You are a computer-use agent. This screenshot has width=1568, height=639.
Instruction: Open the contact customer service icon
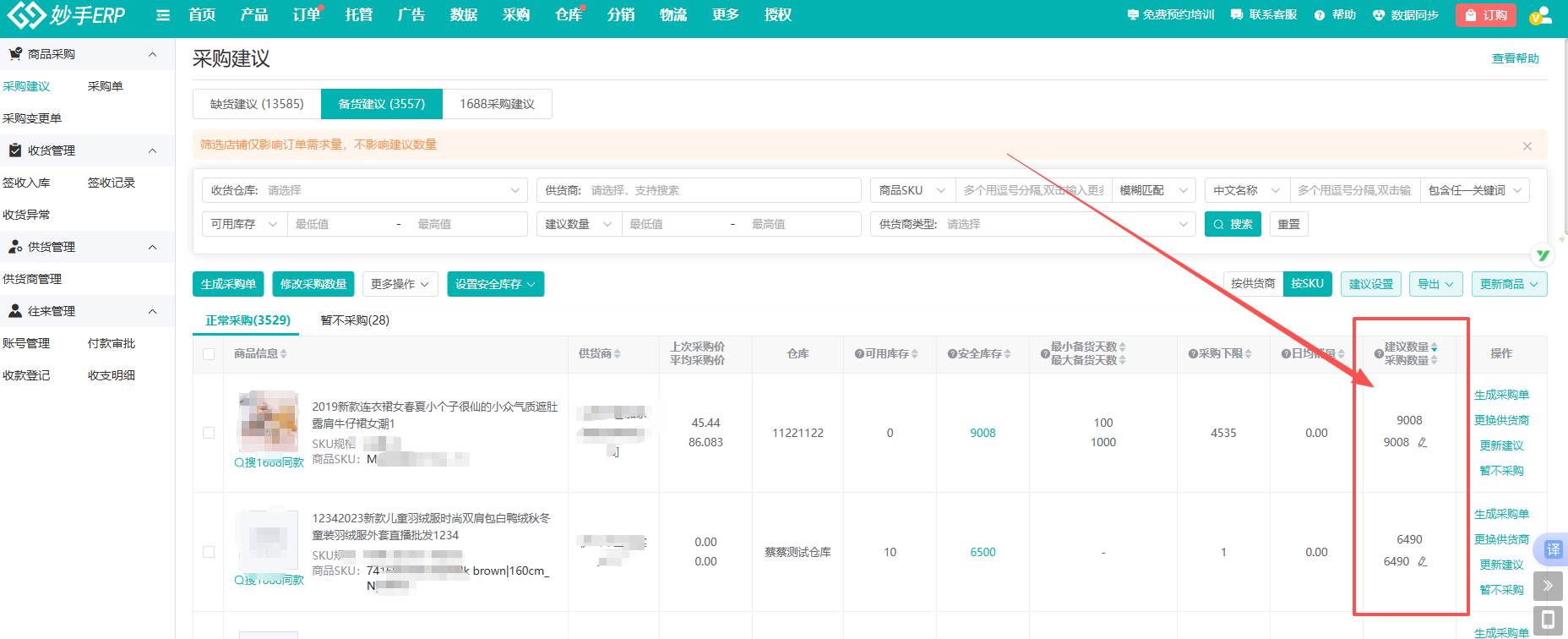(x=1237, y=15)
